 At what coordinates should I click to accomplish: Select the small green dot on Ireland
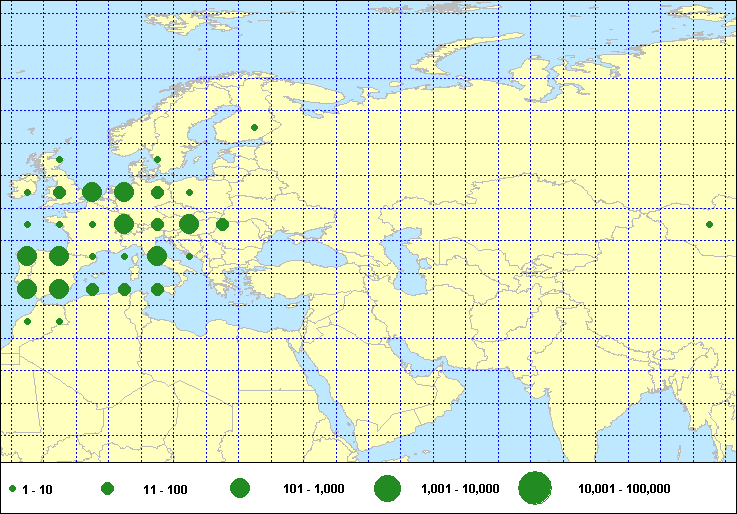27,192
